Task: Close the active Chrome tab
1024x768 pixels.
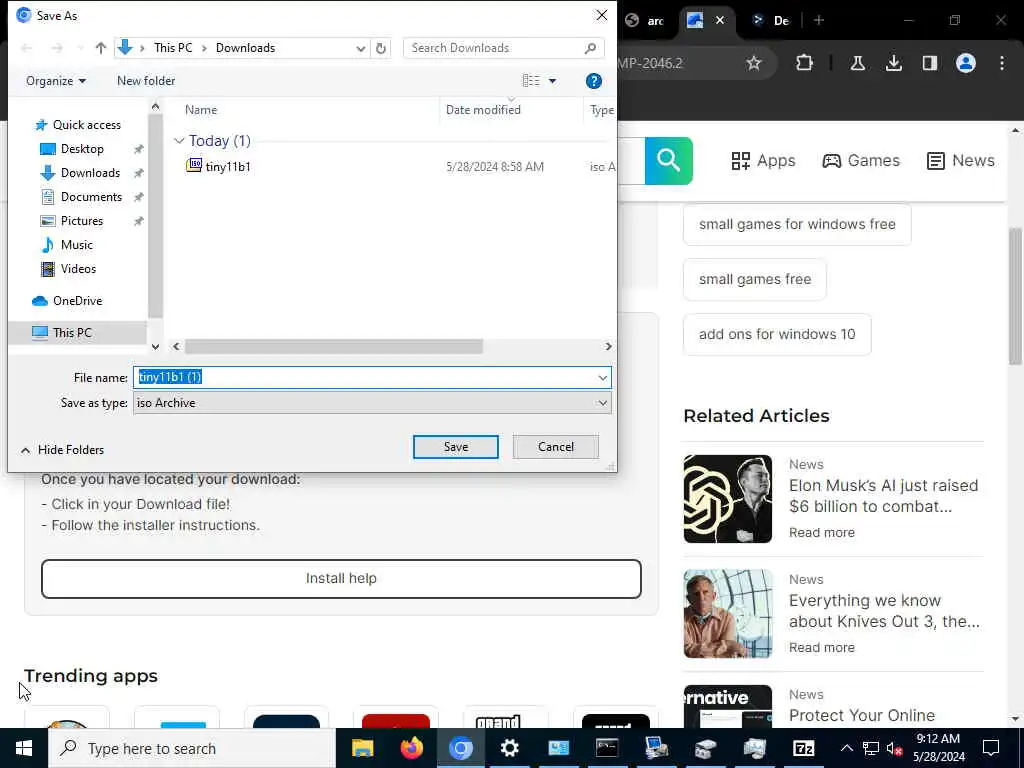Action: pyautogui.click(x=720, y=20)
